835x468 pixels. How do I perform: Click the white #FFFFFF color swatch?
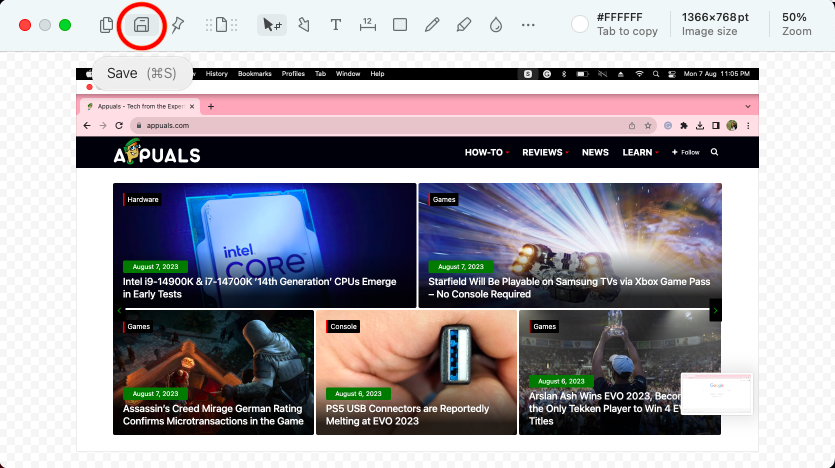[580, 25]
